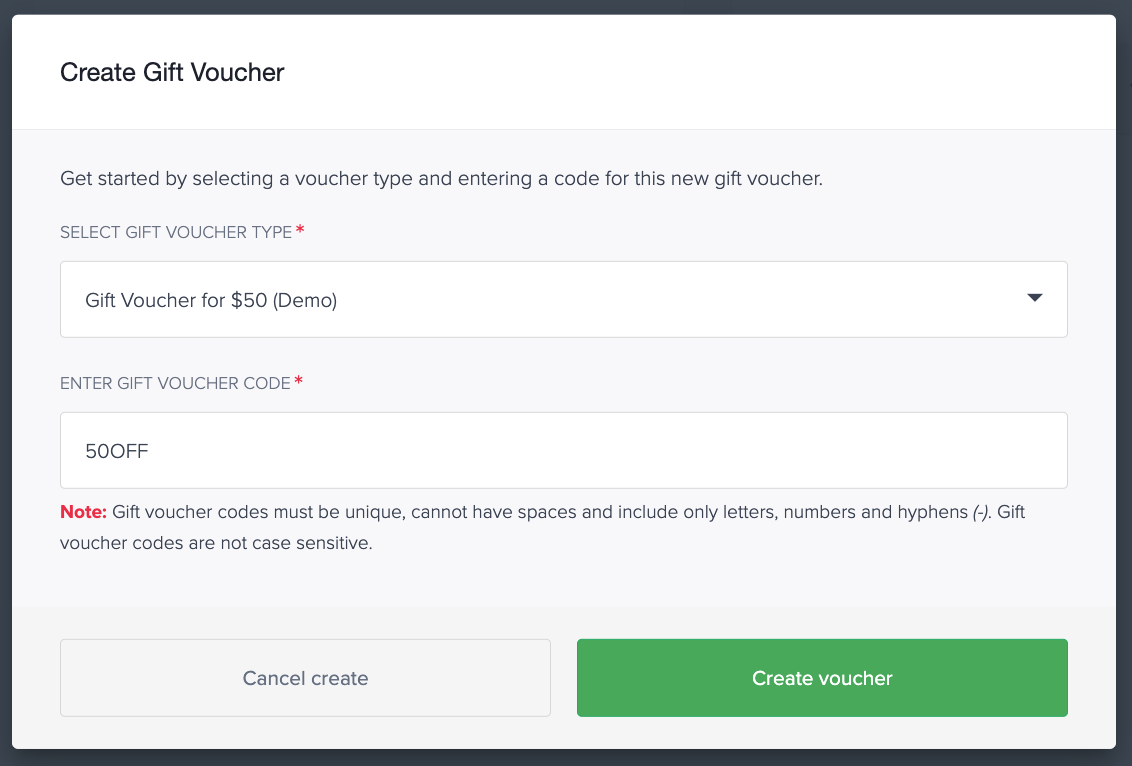
Task: Confirm with the green Create voucher button
Action: click(822, 678)
